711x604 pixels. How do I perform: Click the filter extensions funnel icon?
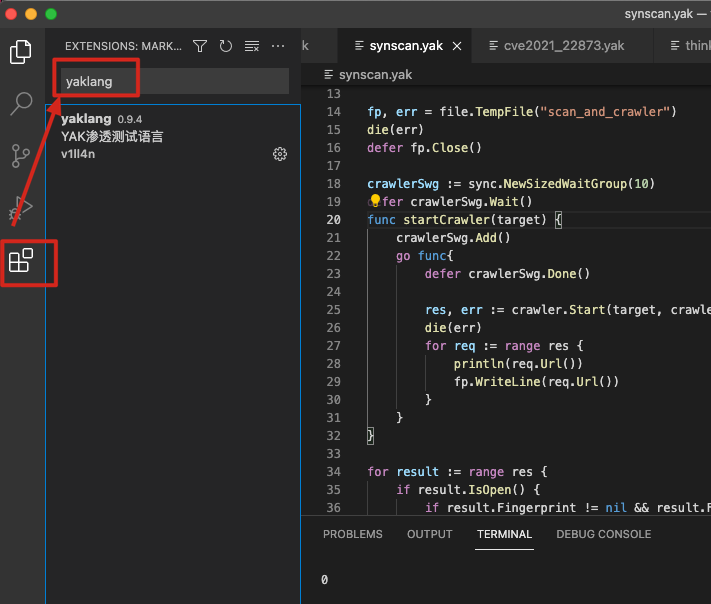tap(200, 46)
